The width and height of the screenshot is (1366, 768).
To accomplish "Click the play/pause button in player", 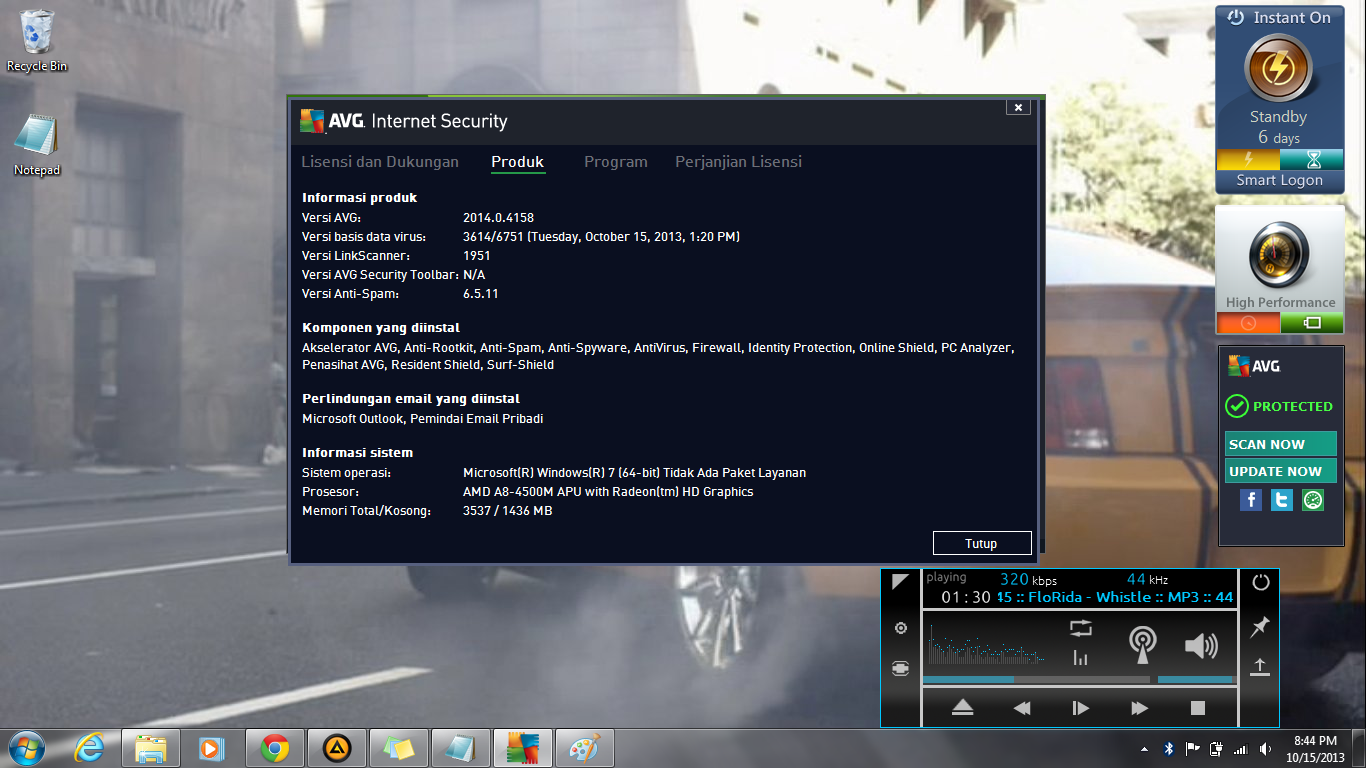I will [x=1080, y=708].
